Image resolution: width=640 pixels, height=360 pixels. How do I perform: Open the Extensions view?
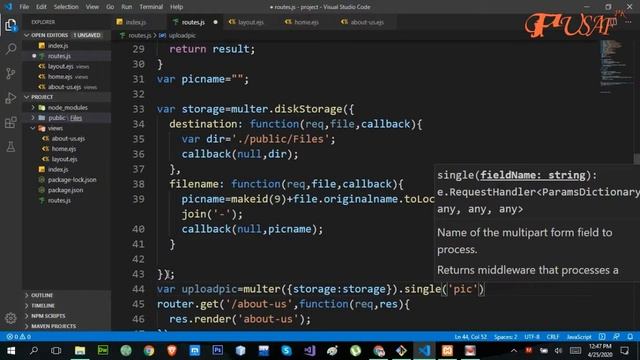click(x=11, y=122)
